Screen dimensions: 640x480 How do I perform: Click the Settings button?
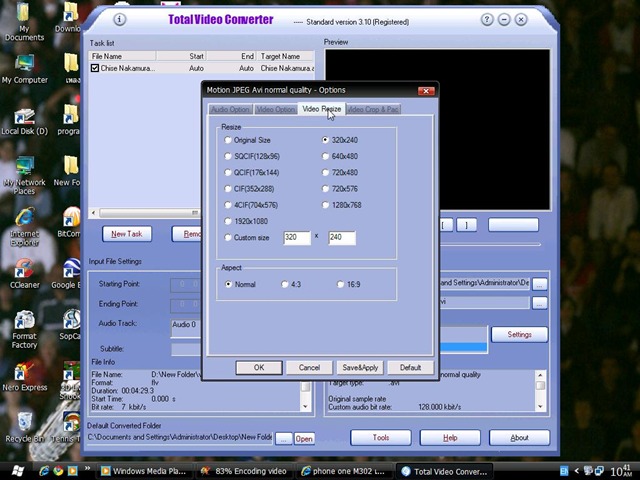coord(519,334)
